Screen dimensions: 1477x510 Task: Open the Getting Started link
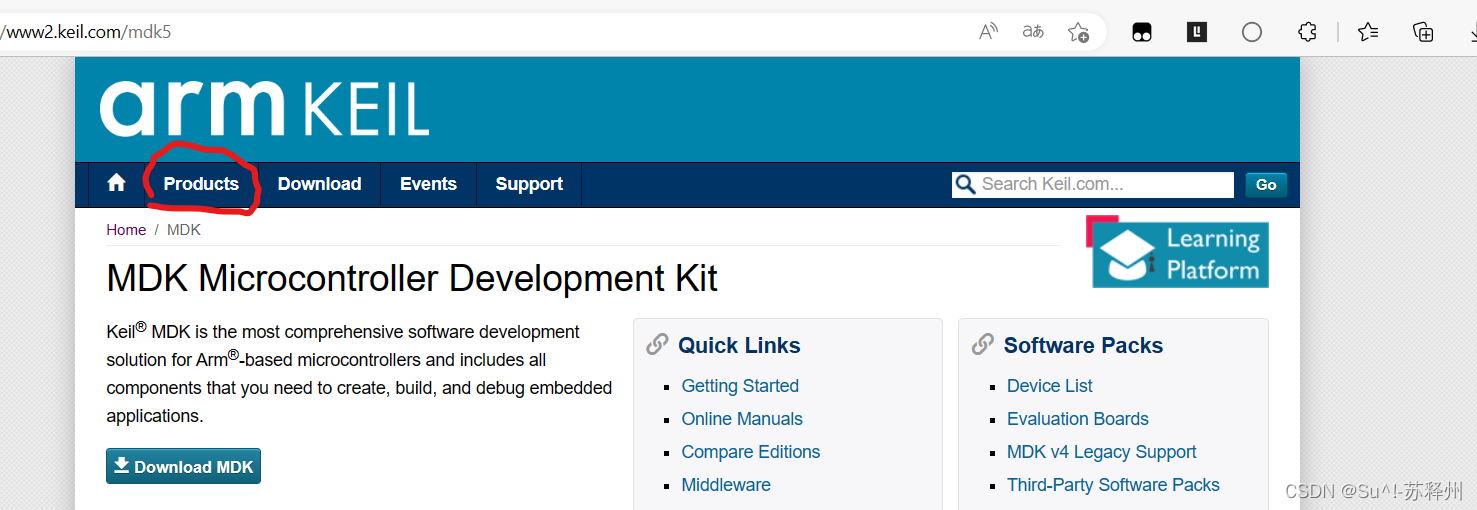(740, 386)
